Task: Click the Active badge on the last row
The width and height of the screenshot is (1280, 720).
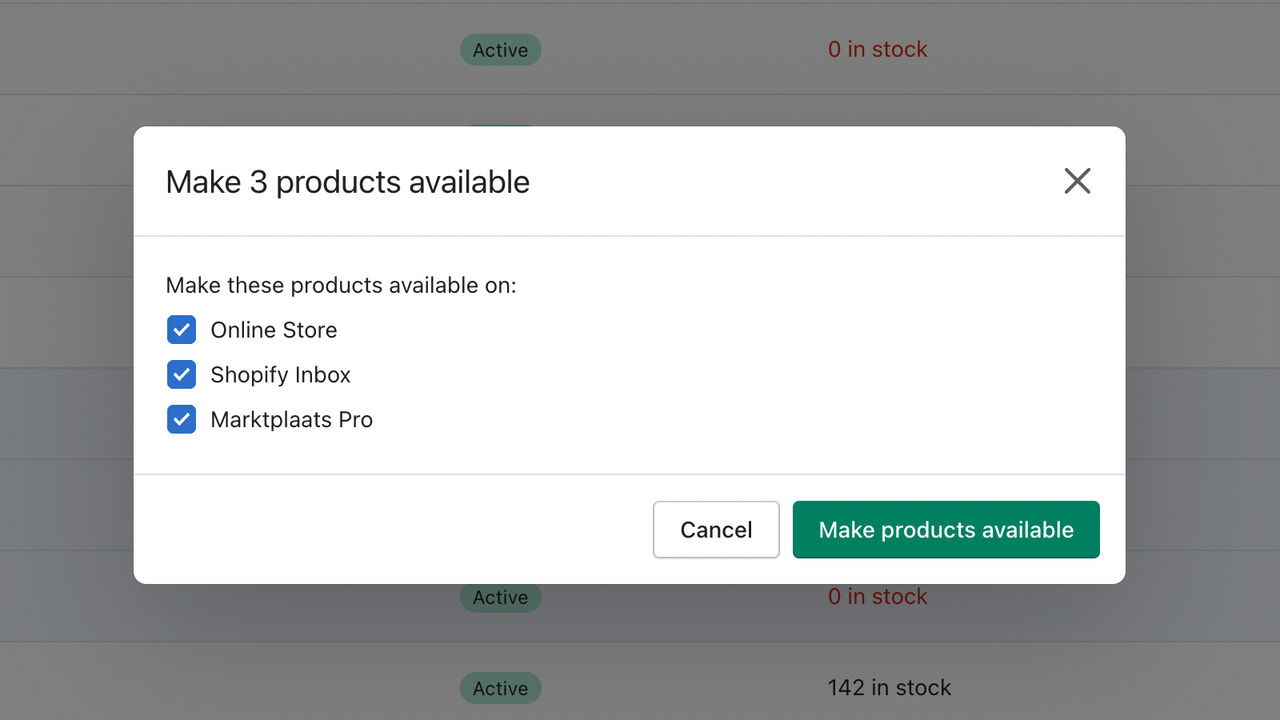Action: pos(500,688)
